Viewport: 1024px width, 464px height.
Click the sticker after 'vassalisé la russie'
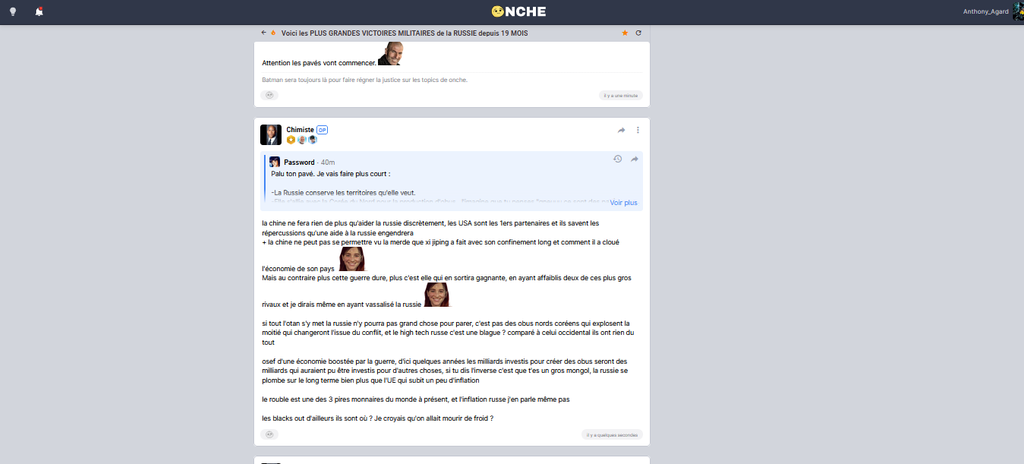tap(436, 295)
